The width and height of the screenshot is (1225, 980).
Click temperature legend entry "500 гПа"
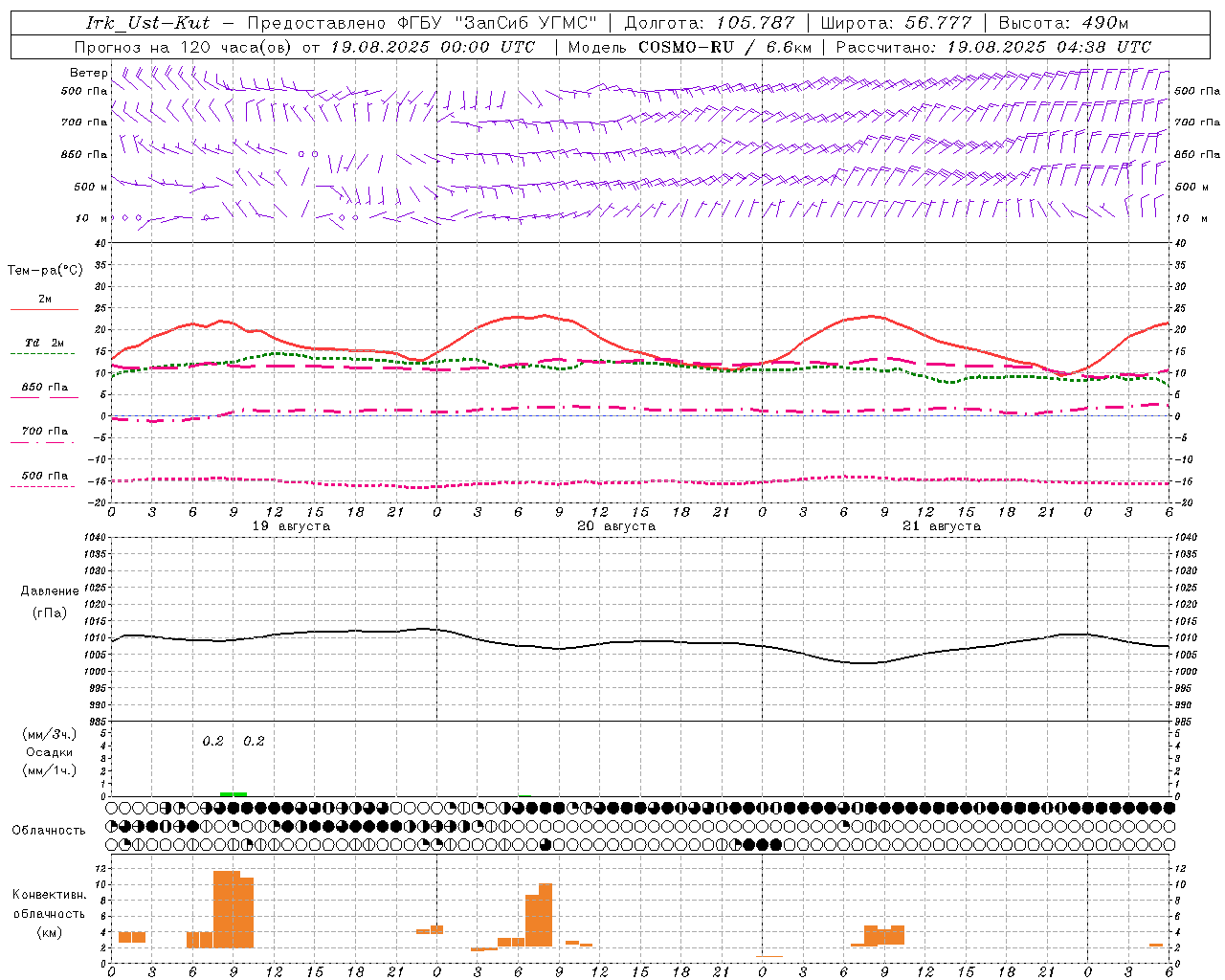[45, 476]
